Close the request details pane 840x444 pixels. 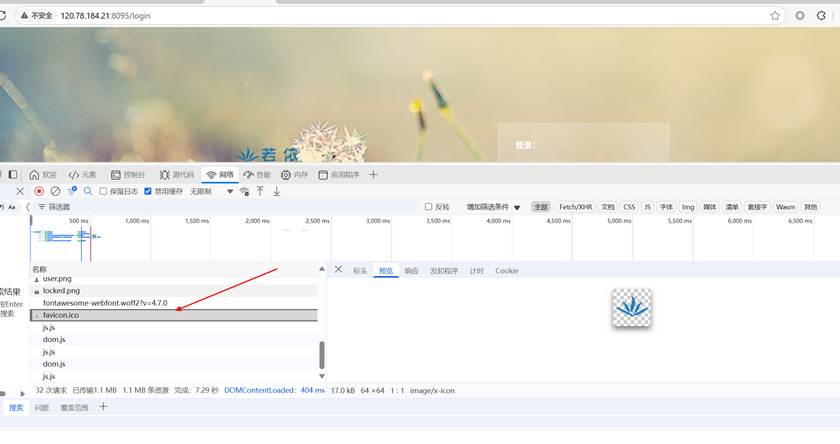point(338,269)
